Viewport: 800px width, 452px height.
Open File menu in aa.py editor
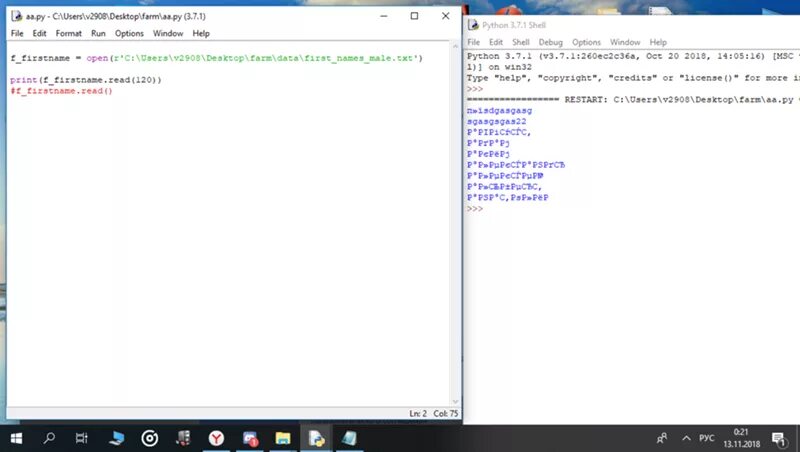click(x=17, y=33)
